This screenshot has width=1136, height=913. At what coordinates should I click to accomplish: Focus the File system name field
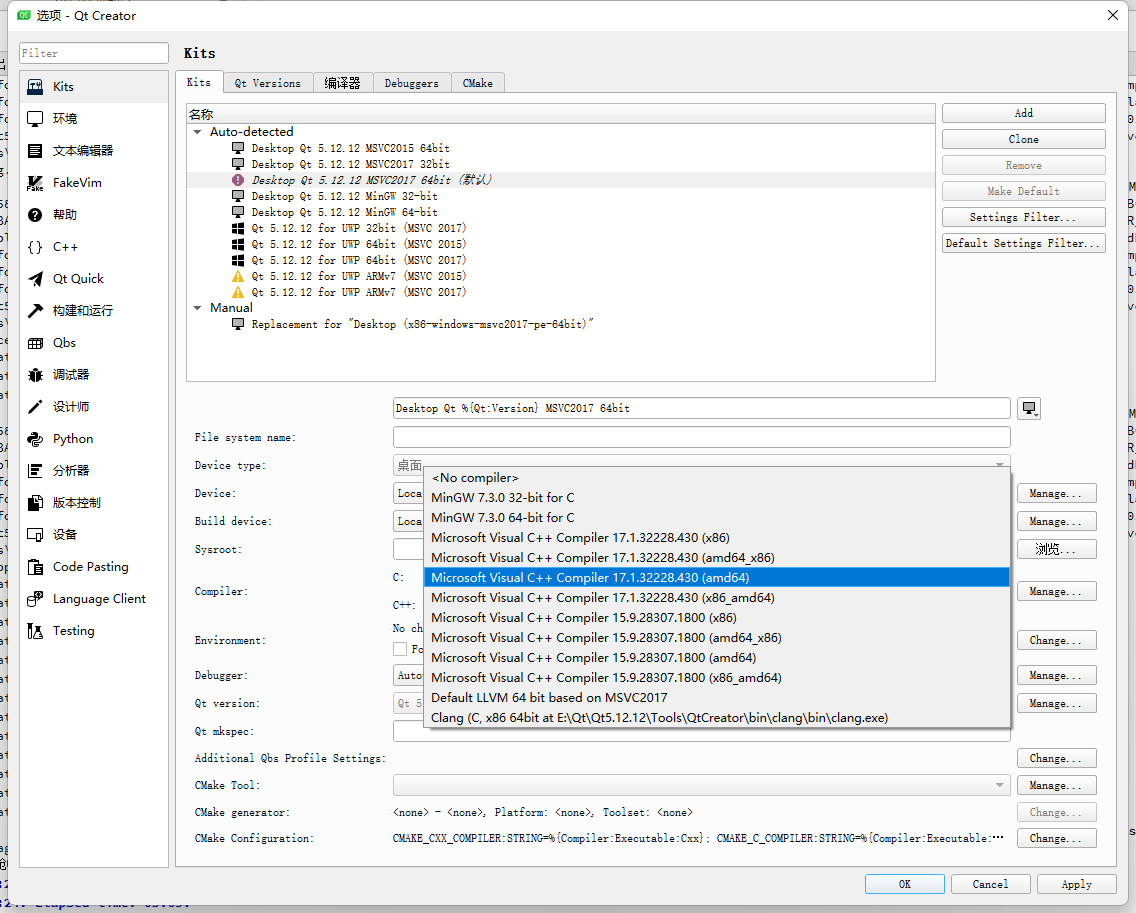coord(701,437)
